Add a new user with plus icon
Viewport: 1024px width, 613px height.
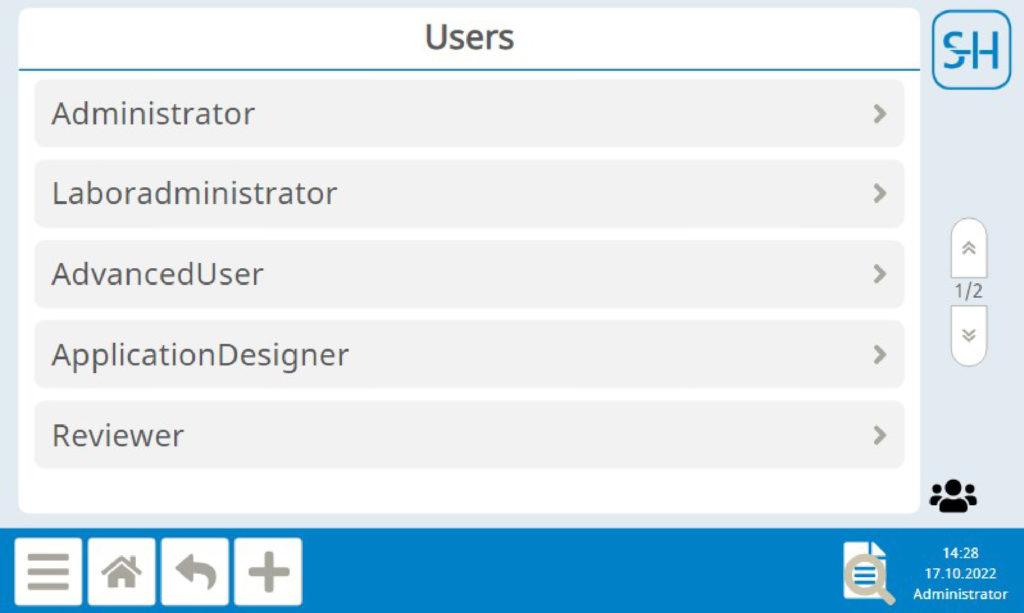coord(268,571)
